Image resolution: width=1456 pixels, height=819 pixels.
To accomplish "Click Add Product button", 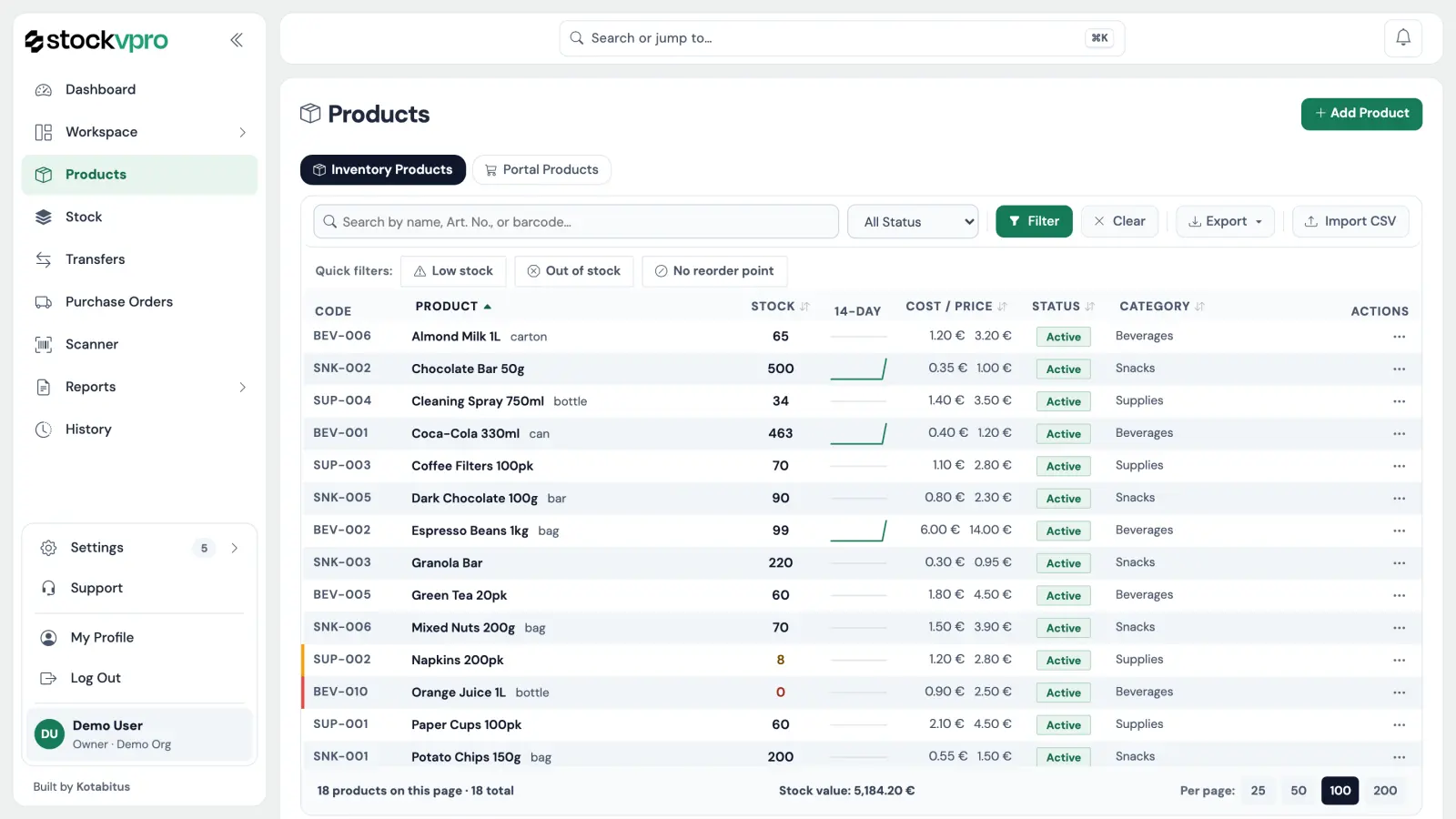I will (1361, 114).
